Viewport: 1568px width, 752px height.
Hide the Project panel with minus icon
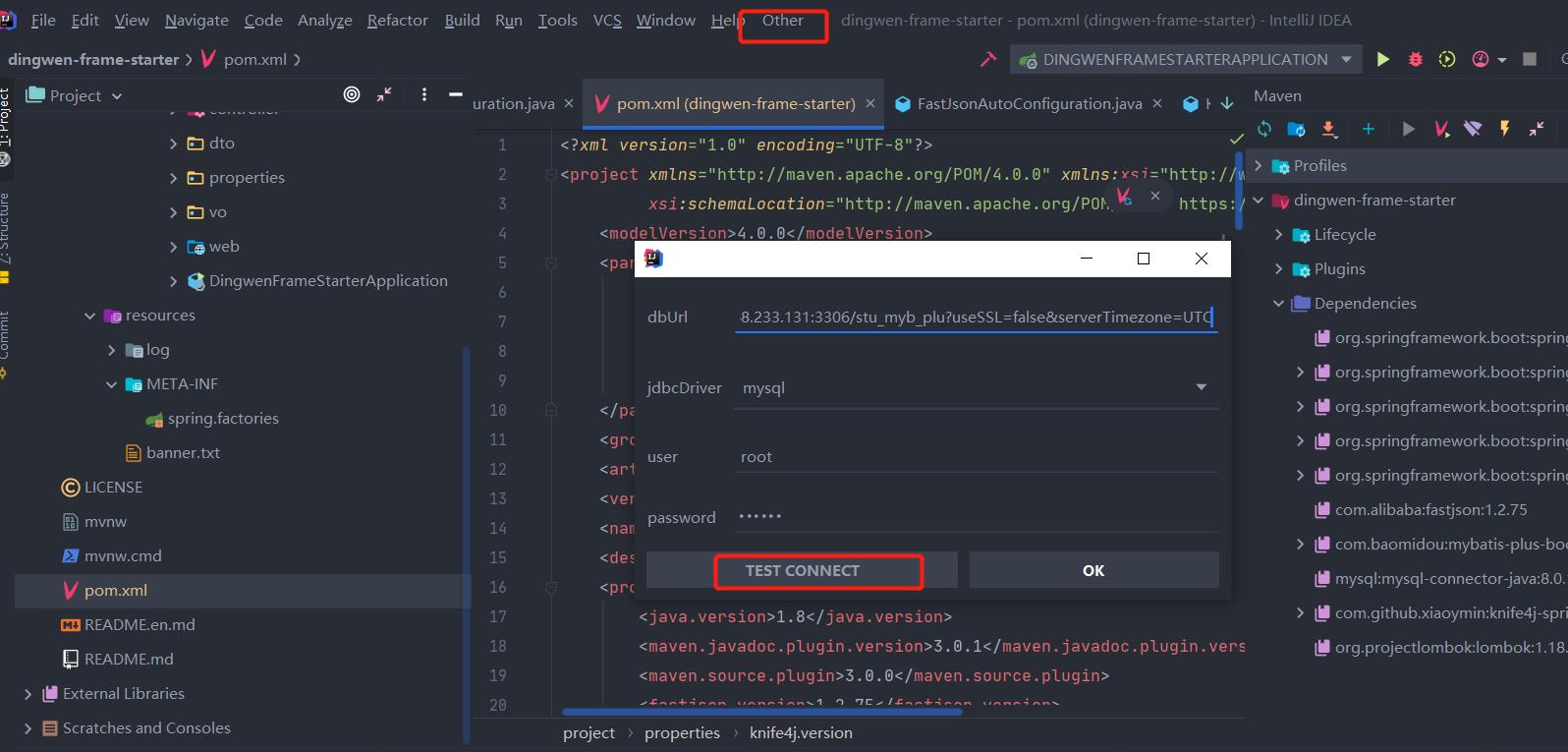coord(456,94)
